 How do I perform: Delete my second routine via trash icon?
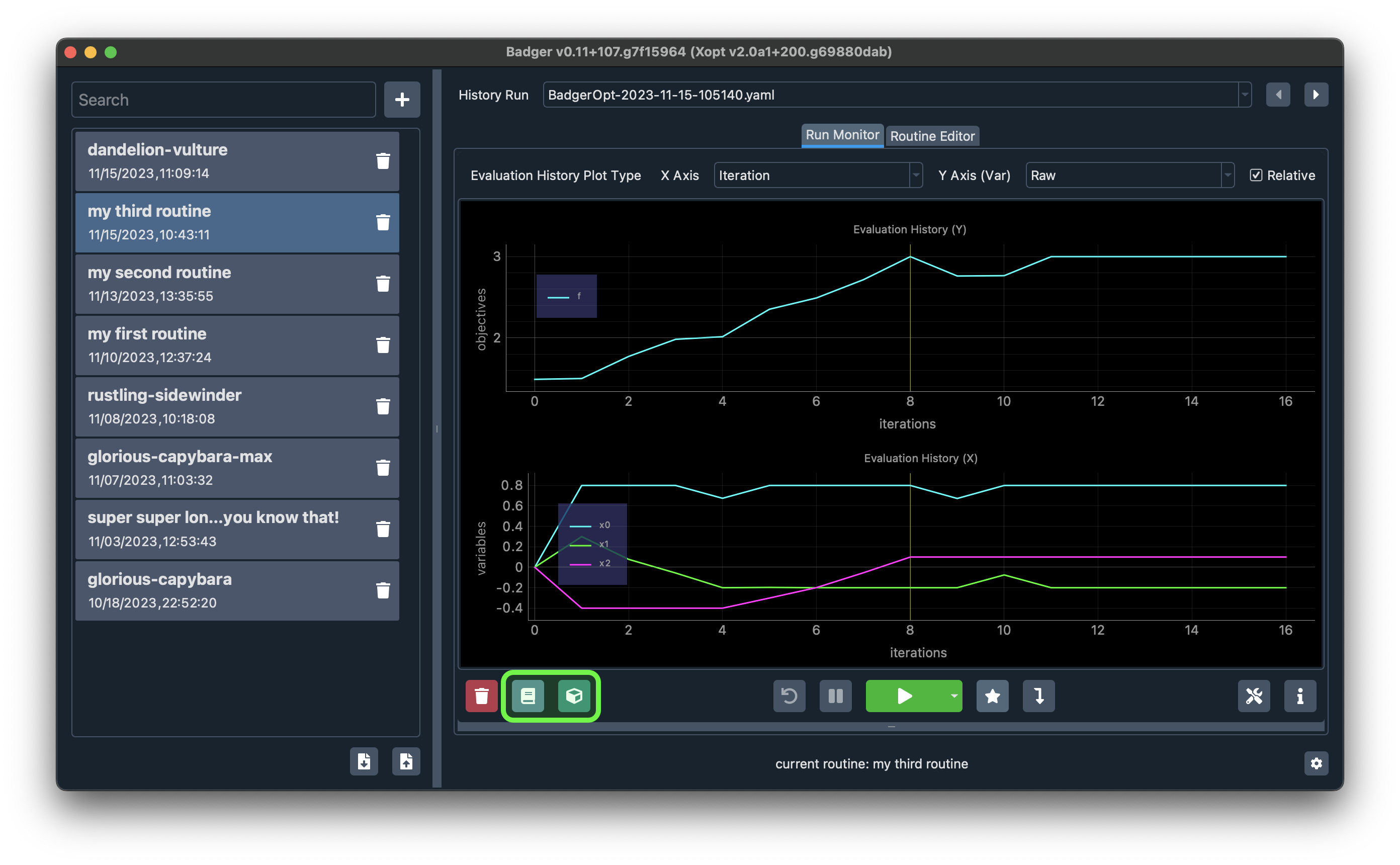[x=383, y=284]
